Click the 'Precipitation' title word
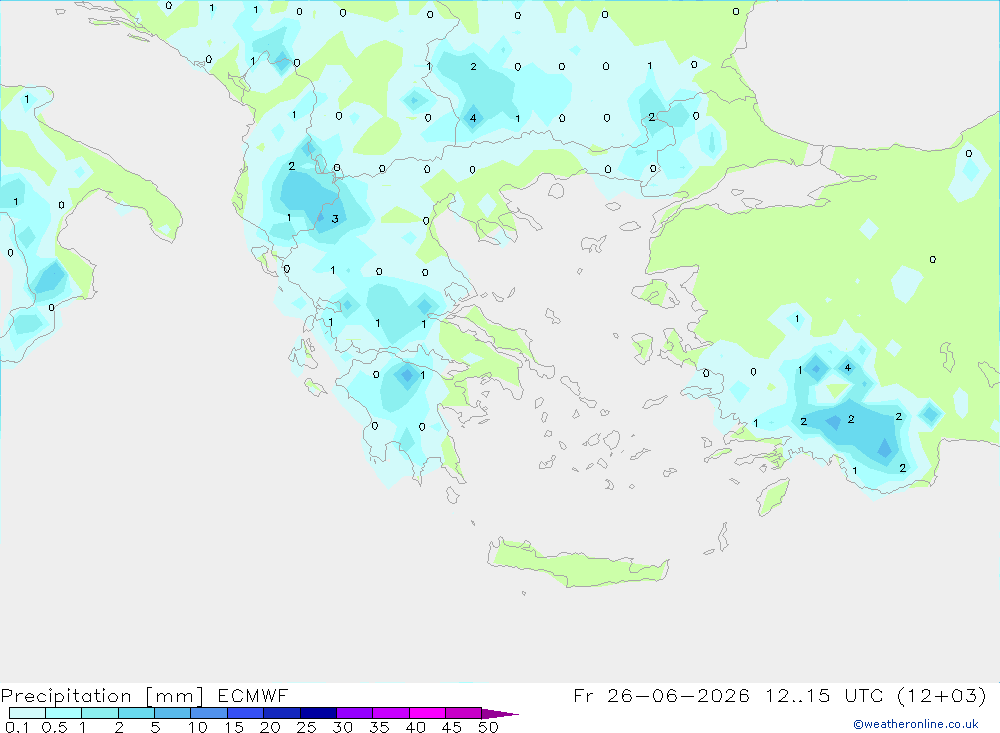This screenshot has width=1000, height=733. pyautogui.click(x=66, y=696)
